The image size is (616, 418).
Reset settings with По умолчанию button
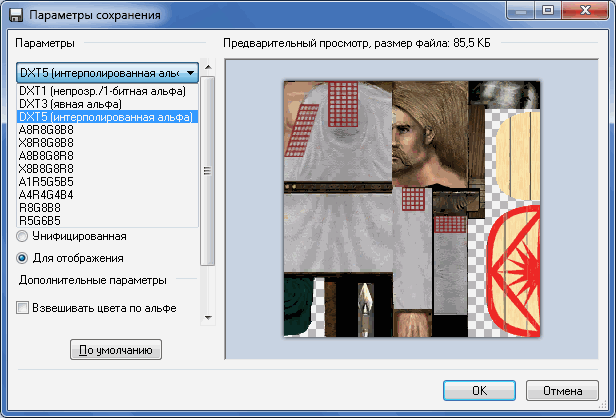(116, 350)
